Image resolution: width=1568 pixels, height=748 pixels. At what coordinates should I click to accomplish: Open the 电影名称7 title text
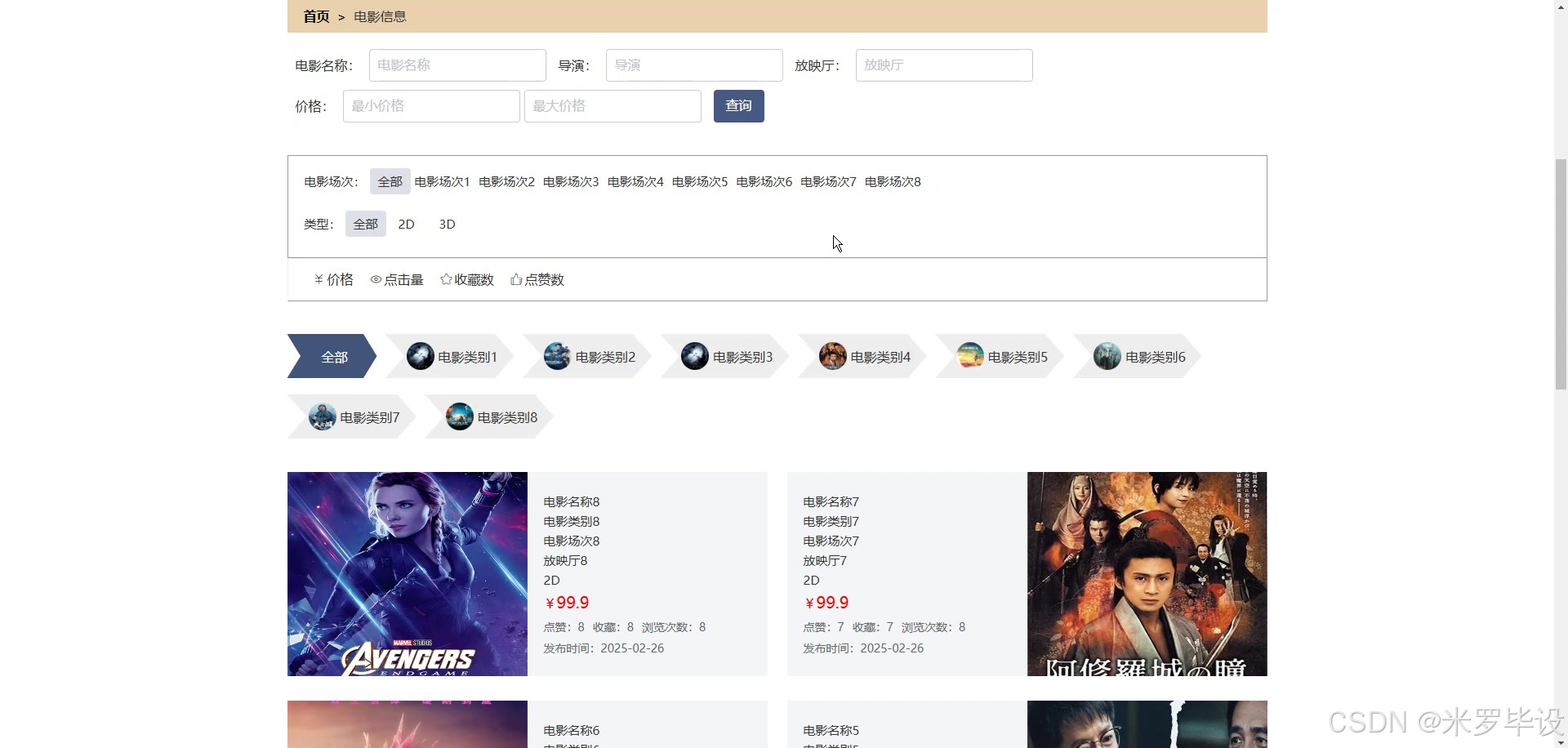click(831, 501)
